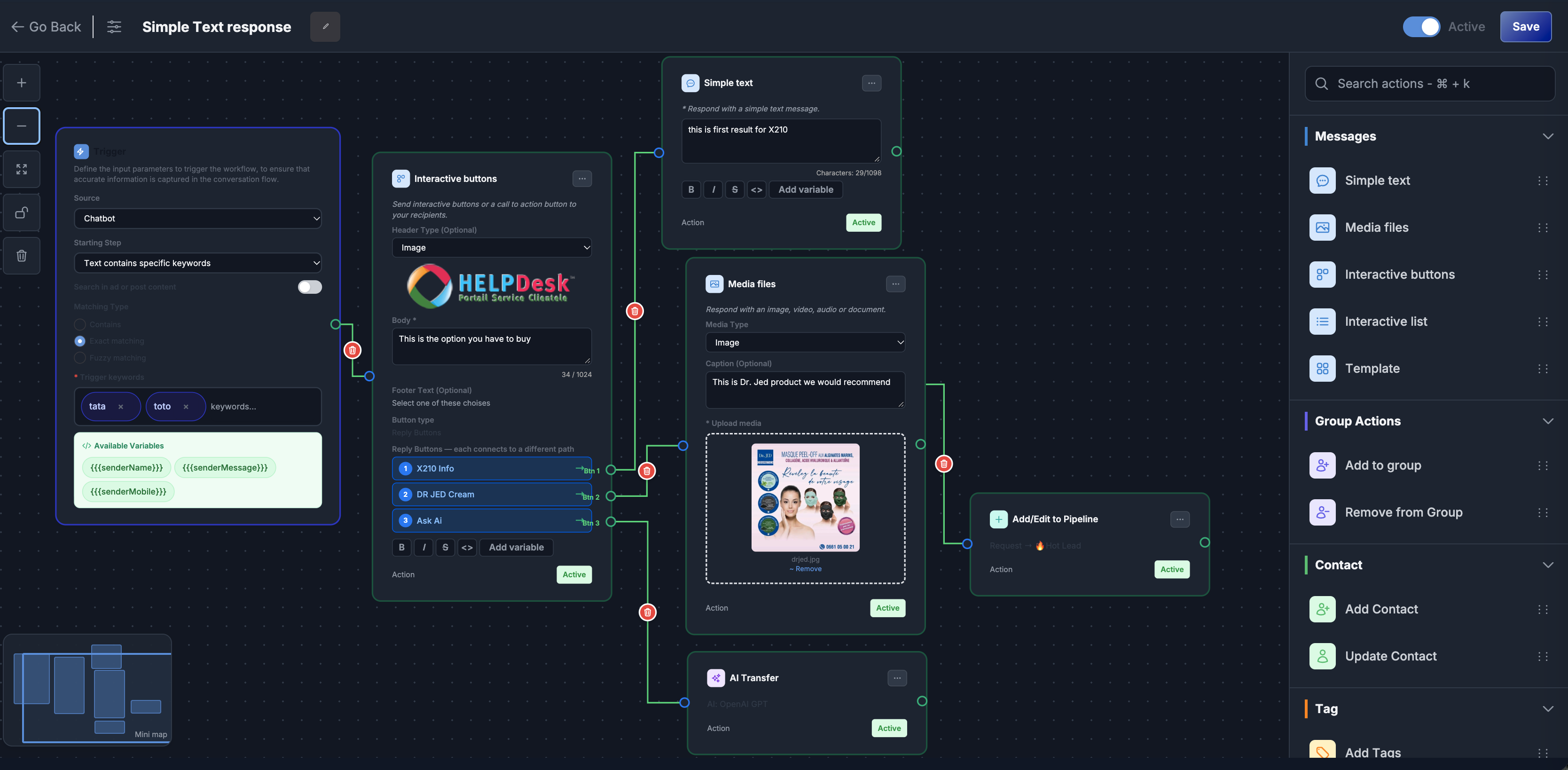Toggle Search in ad or post content
1568x770 pixels.
[x=310, y=287]
